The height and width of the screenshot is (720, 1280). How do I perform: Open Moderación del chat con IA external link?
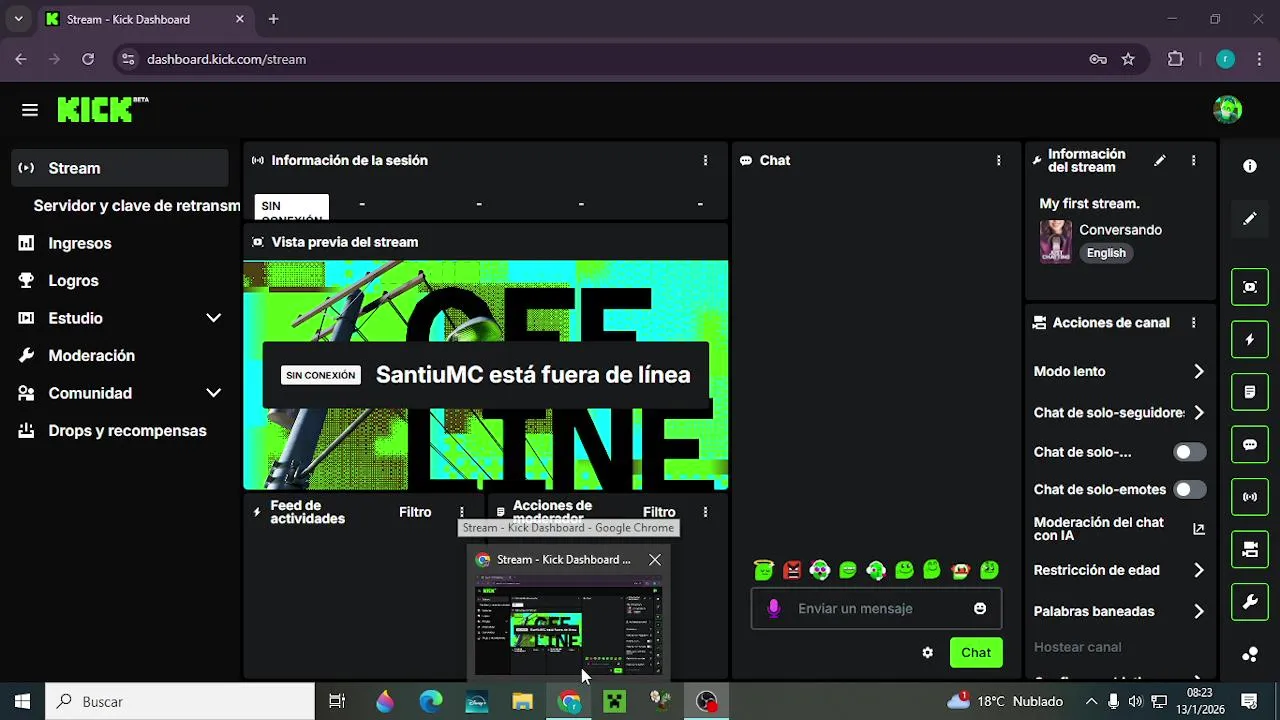pyautogui.click(x=1199, y=529)
